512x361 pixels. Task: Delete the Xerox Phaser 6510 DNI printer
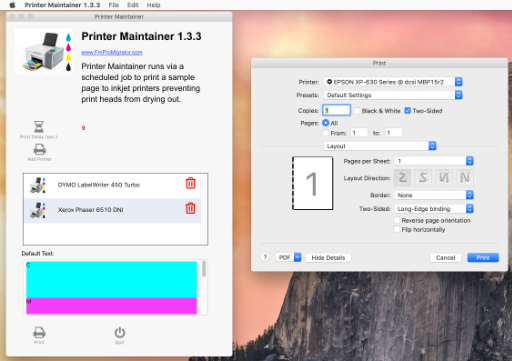click(x=190, y=208)
